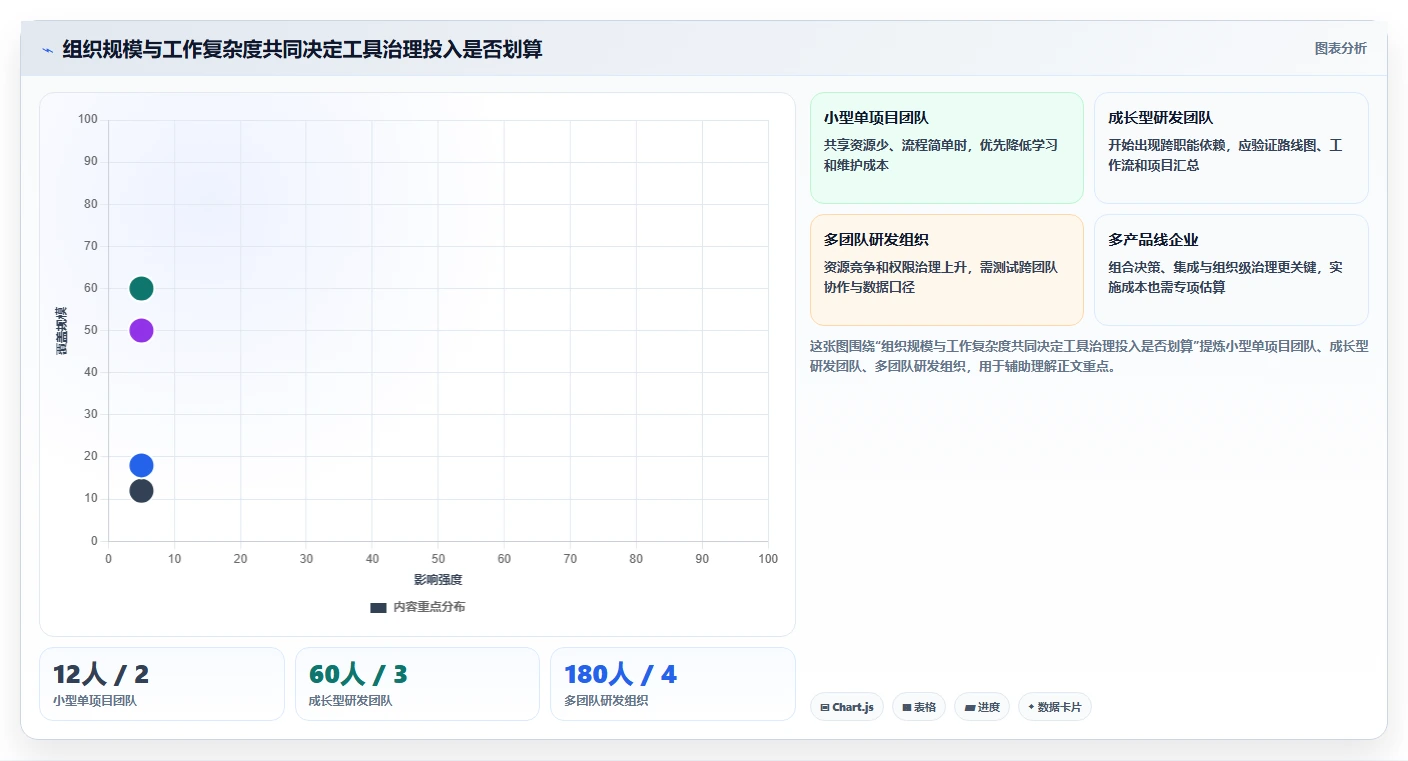Viewport: 1408px width, 761px height.
Task: Click the Chart.js tag
Action: (847, 707)
